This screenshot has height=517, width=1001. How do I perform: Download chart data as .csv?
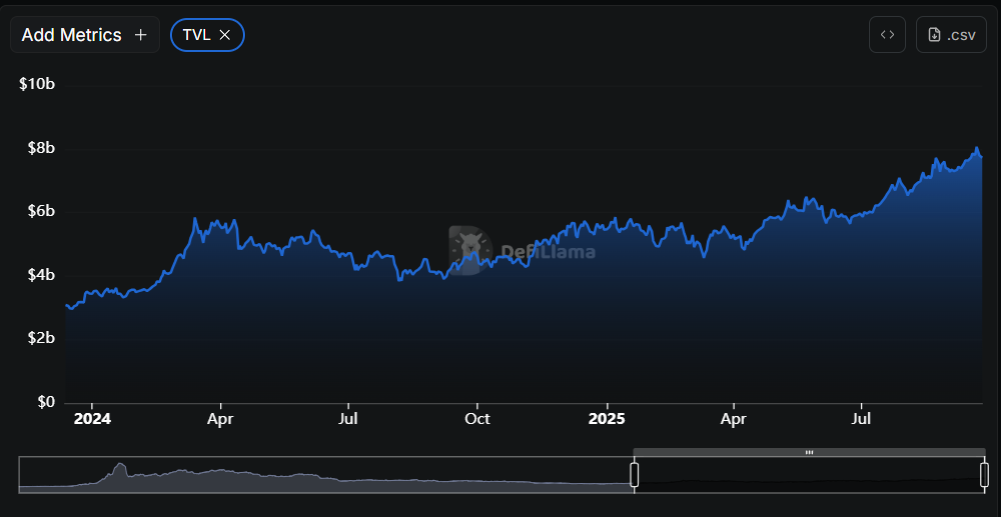pyautogui.click(x=951, y=35)
